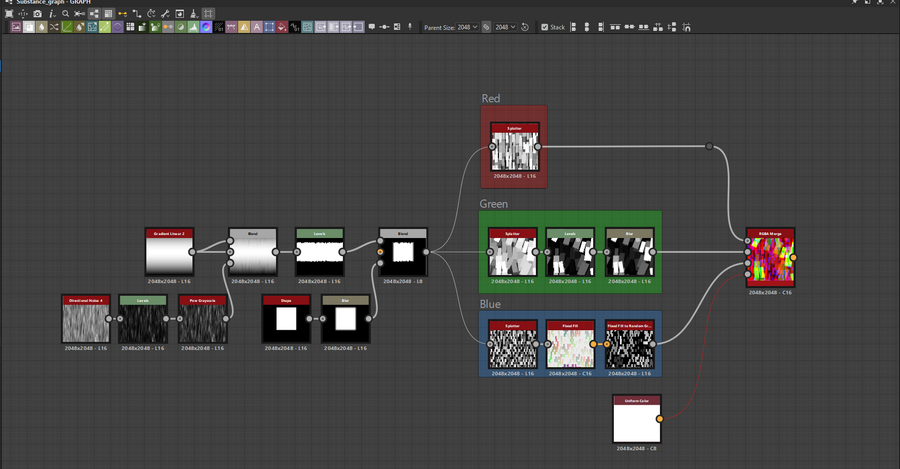Toggle the parent size link lock

[486, 27]
